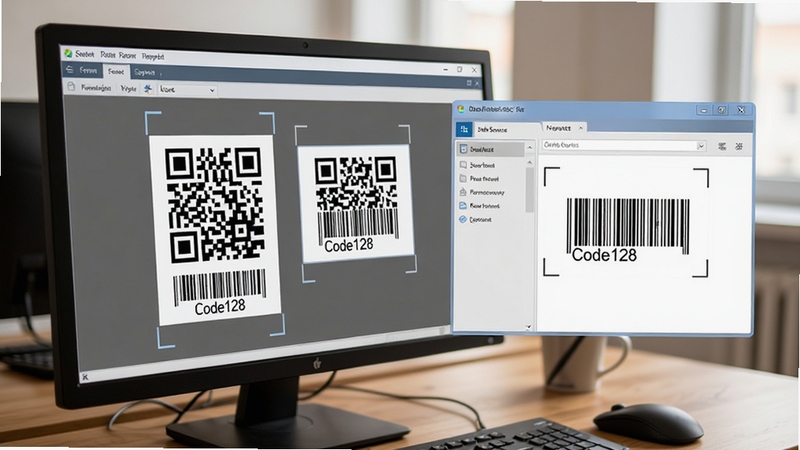
Task: Click the sidebar scrollbar thumb in the front window
Action: [x=530, y=189]
